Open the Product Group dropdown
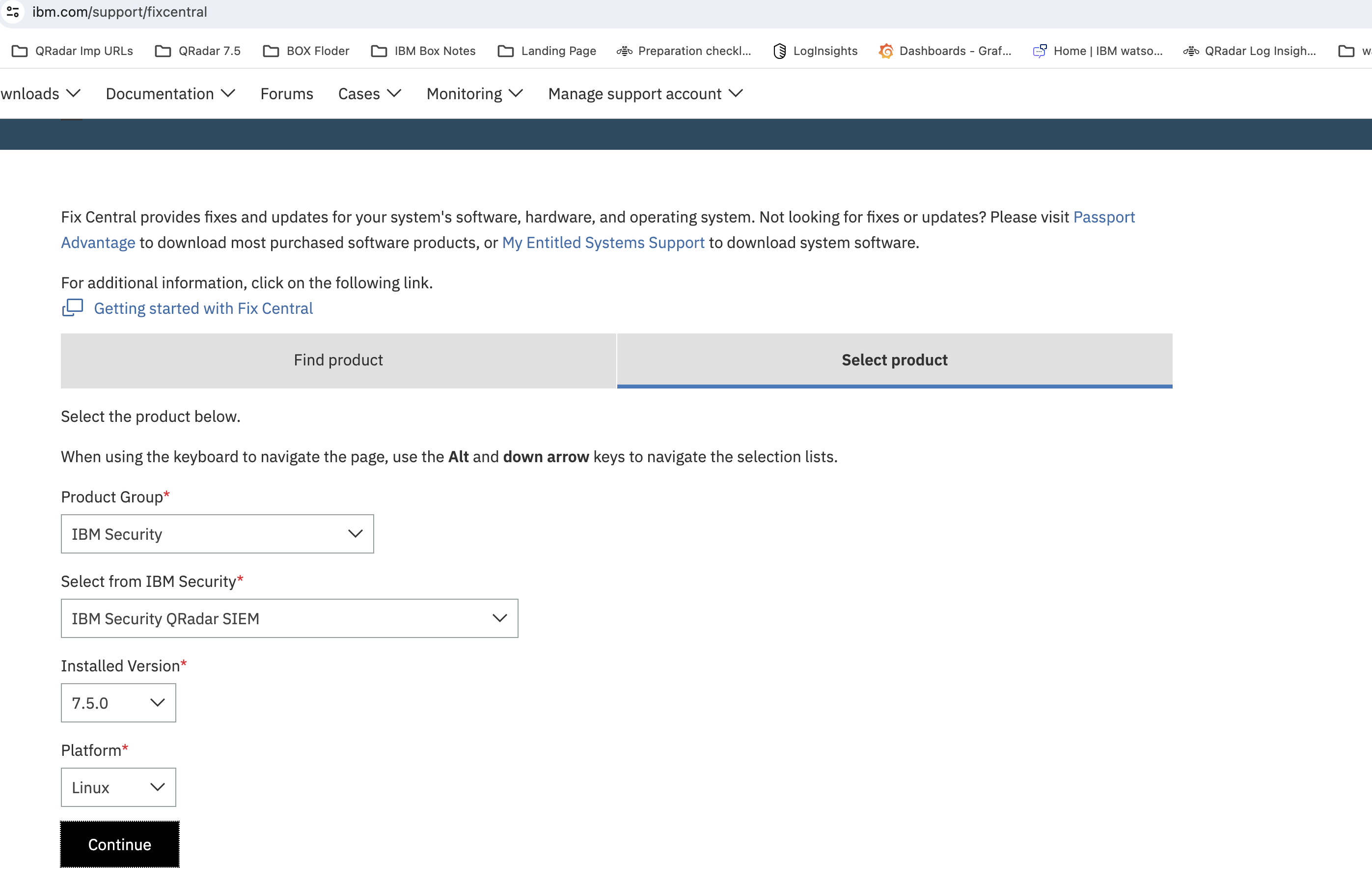Screen dimensions: 1372x887 pos(217,534)
